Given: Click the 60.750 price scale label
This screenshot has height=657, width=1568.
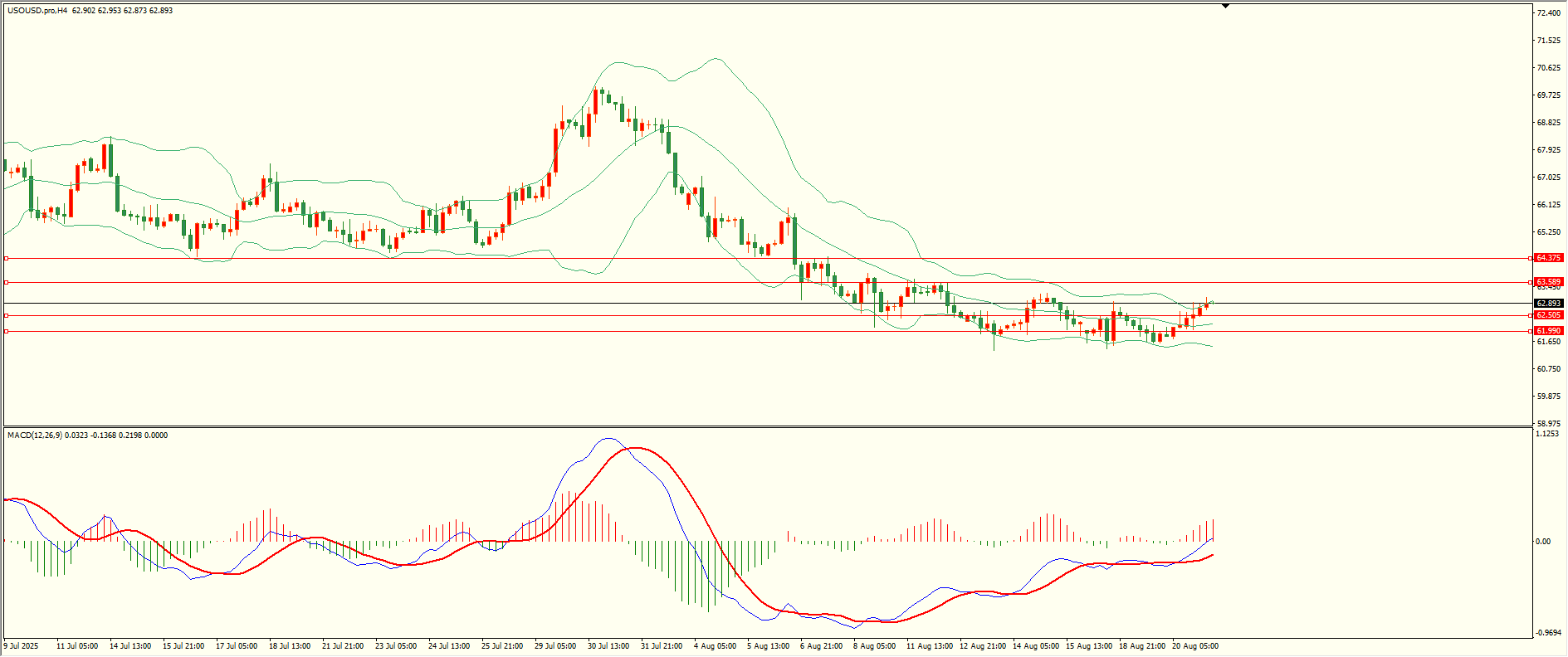Looking at the screenshot, I should click(x=1549, y=369).
